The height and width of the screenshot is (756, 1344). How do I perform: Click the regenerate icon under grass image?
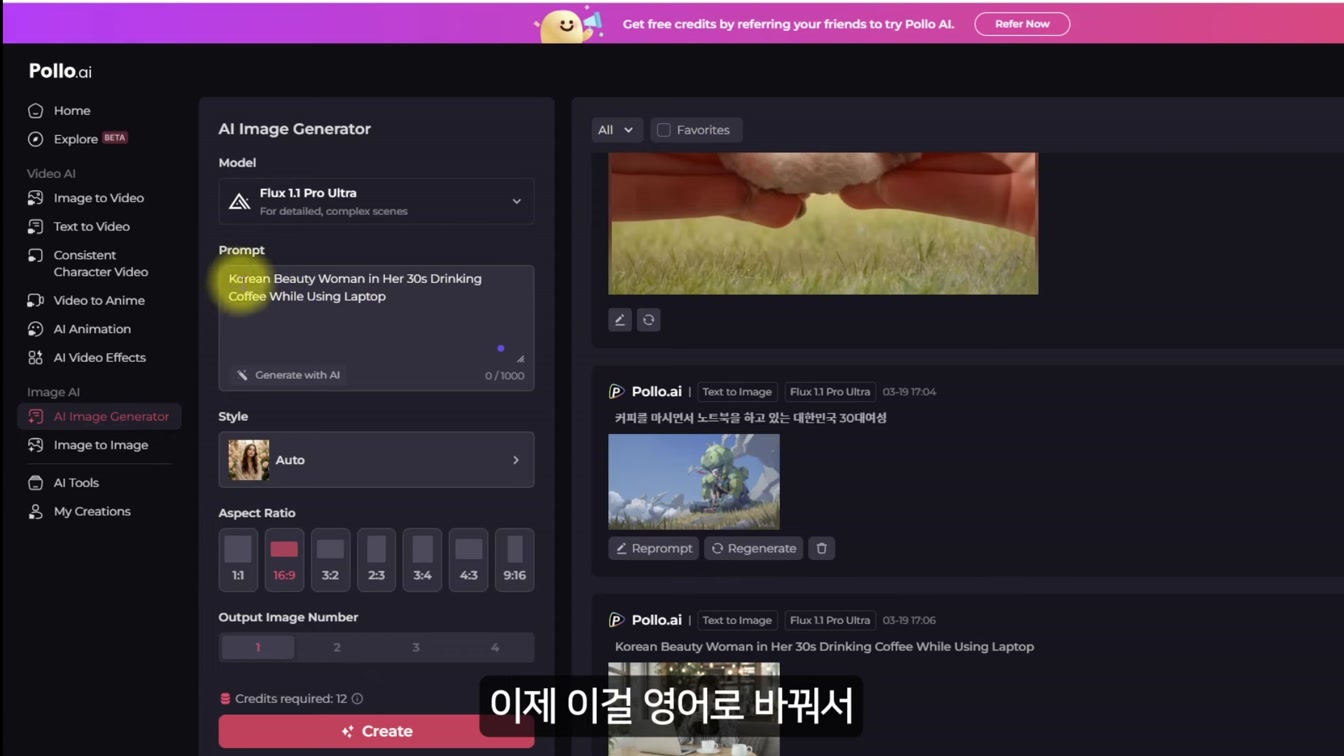tap(648, 320)
